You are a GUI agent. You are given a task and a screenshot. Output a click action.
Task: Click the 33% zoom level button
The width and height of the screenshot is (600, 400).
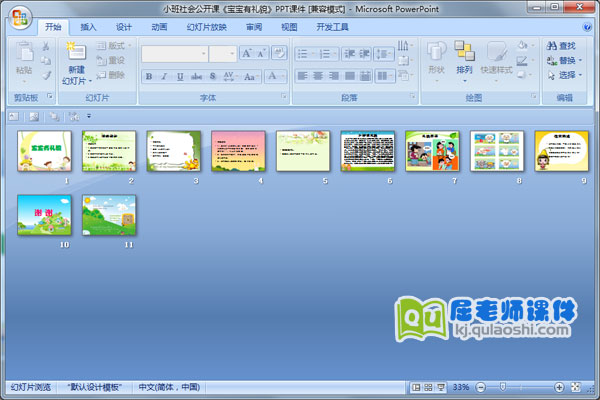coord(461,387)
